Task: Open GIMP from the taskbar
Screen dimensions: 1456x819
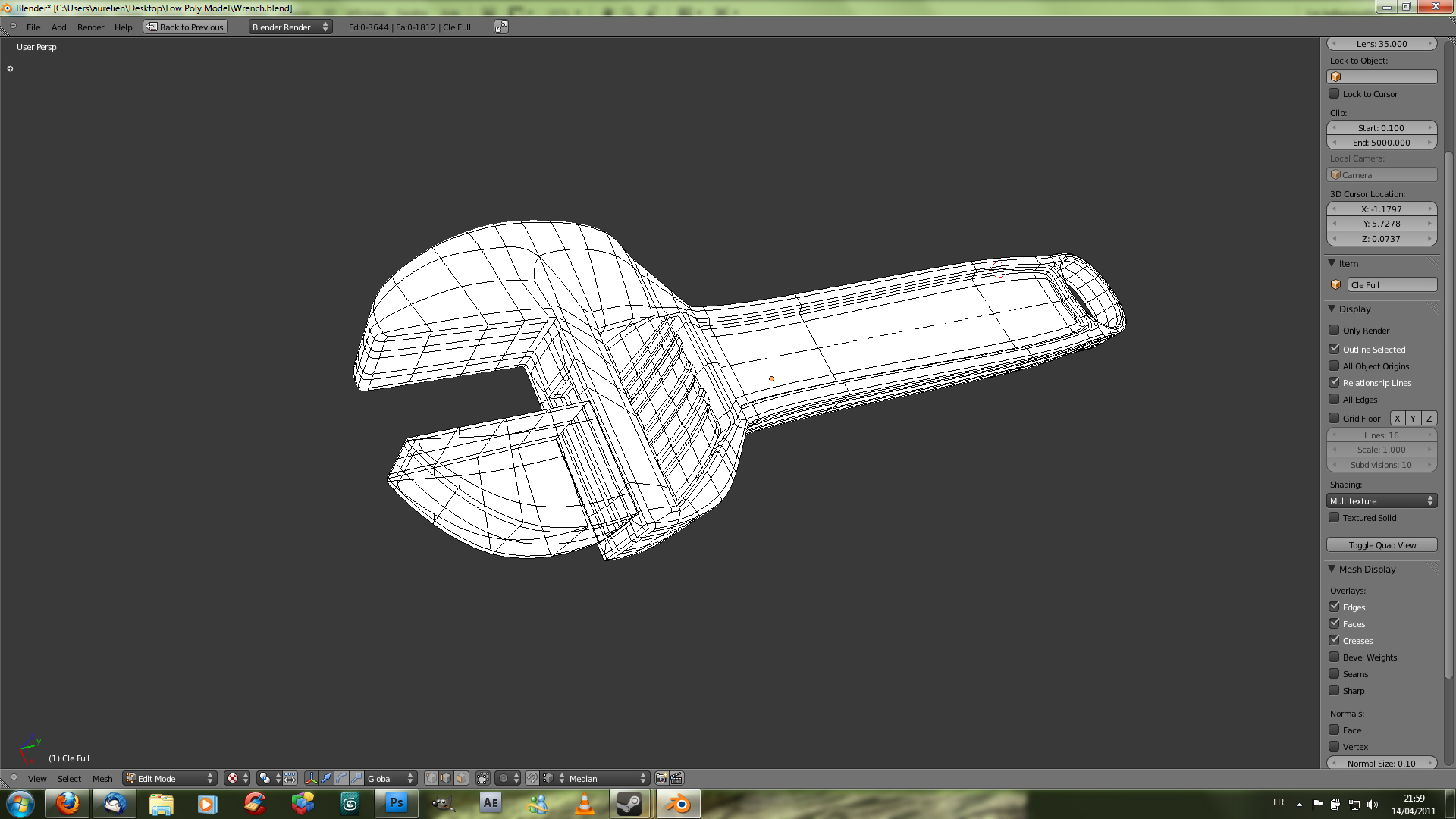Action: point(443,803)
